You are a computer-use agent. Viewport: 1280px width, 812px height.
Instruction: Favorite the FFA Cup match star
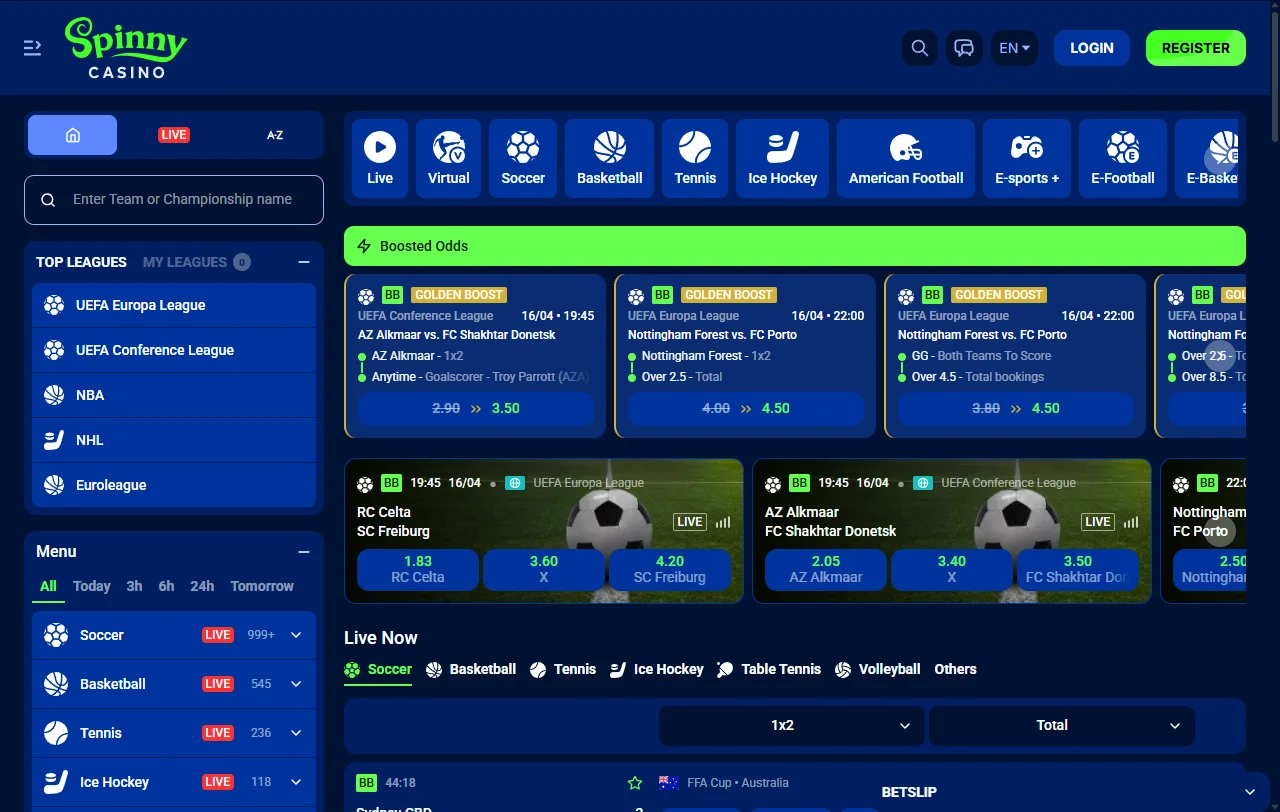(634, 783)
